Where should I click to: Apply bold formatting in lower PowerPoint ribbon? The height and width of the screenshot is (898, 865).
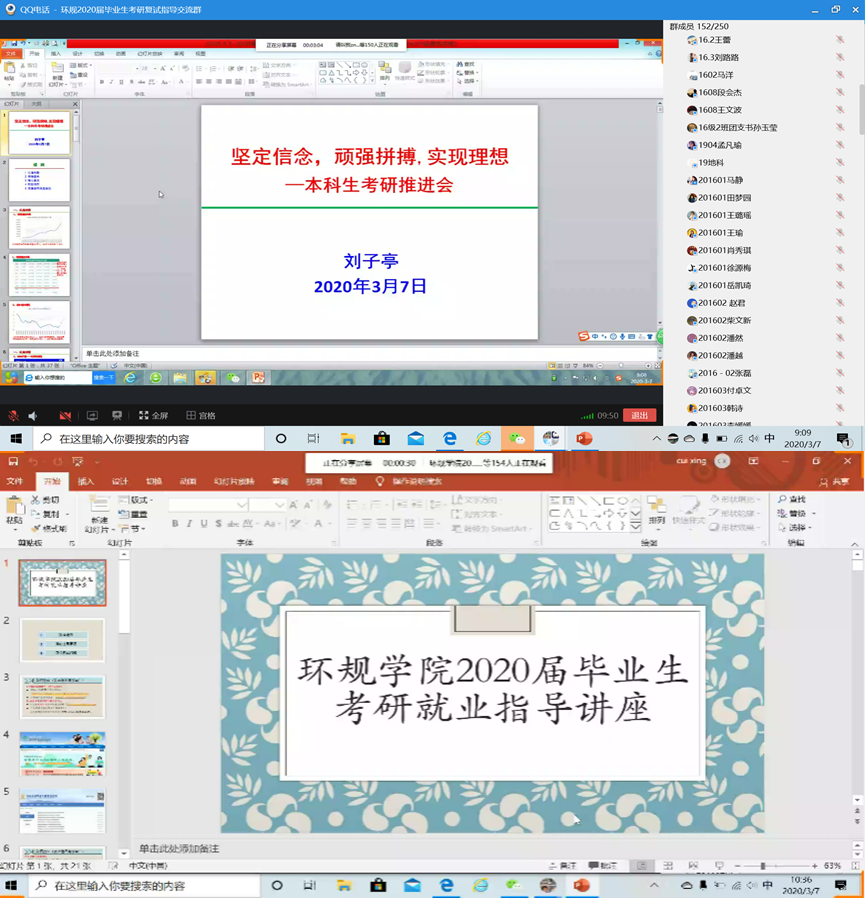[175, 523]
